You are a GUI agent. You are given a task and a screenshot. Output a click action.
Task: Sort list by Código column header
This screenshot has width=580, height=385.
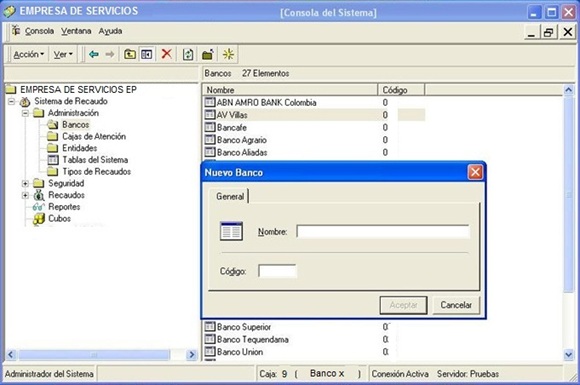coord(401,90)
